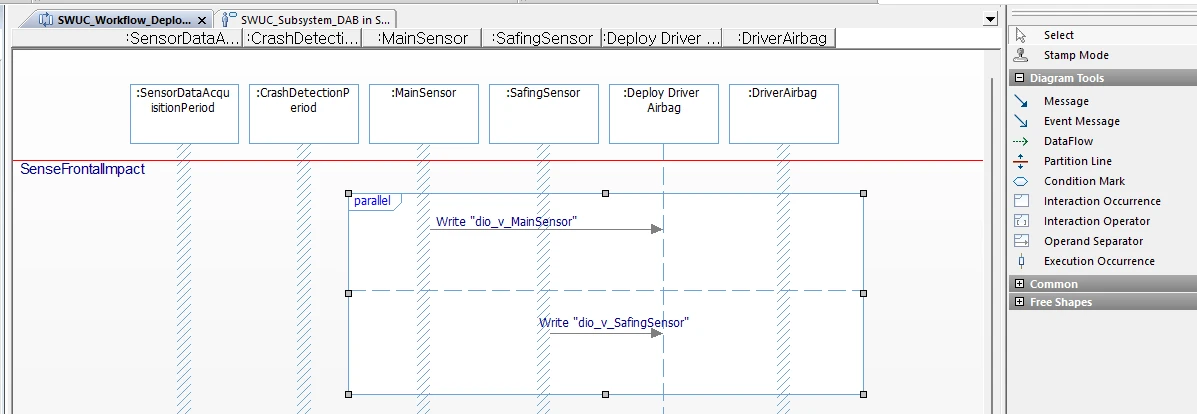1197x414 pixels.
Task: Switch to the SWUC_Subsystem_DAB tab
Action: pos(306,20)
